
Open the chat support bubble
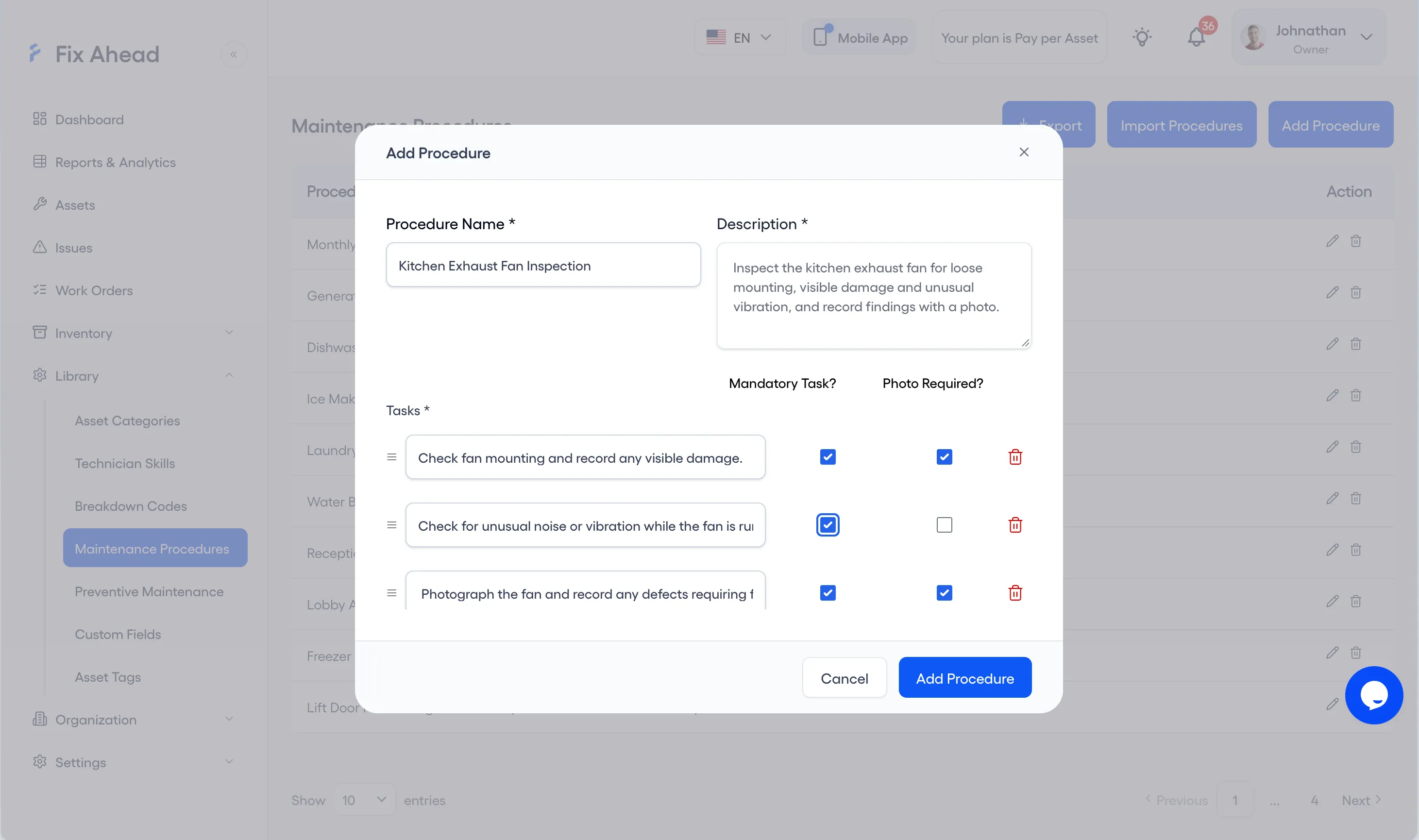[x=1373, y=694]
